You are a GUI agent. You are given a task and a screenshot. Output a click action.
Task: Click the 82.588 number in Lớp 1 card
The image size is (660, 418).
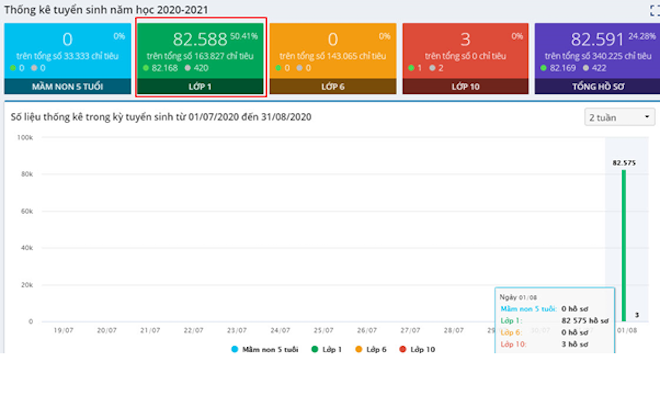pos(200,40)
